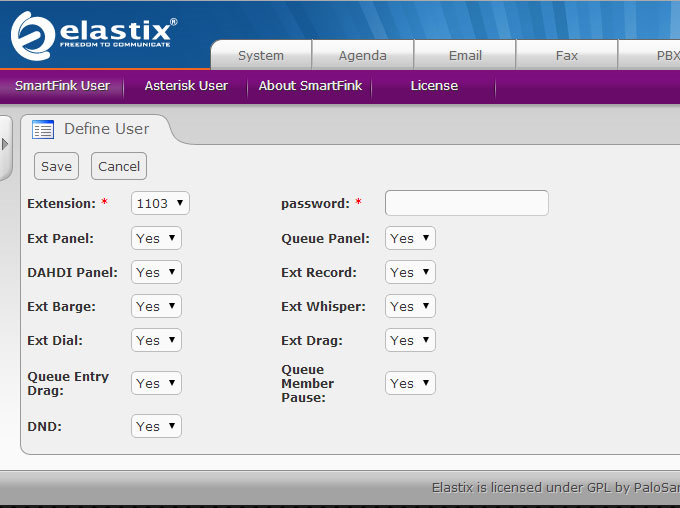Open the System tab
Image resolution: width=680 pixels, height=508 pixels.
[x=261, y=56]
